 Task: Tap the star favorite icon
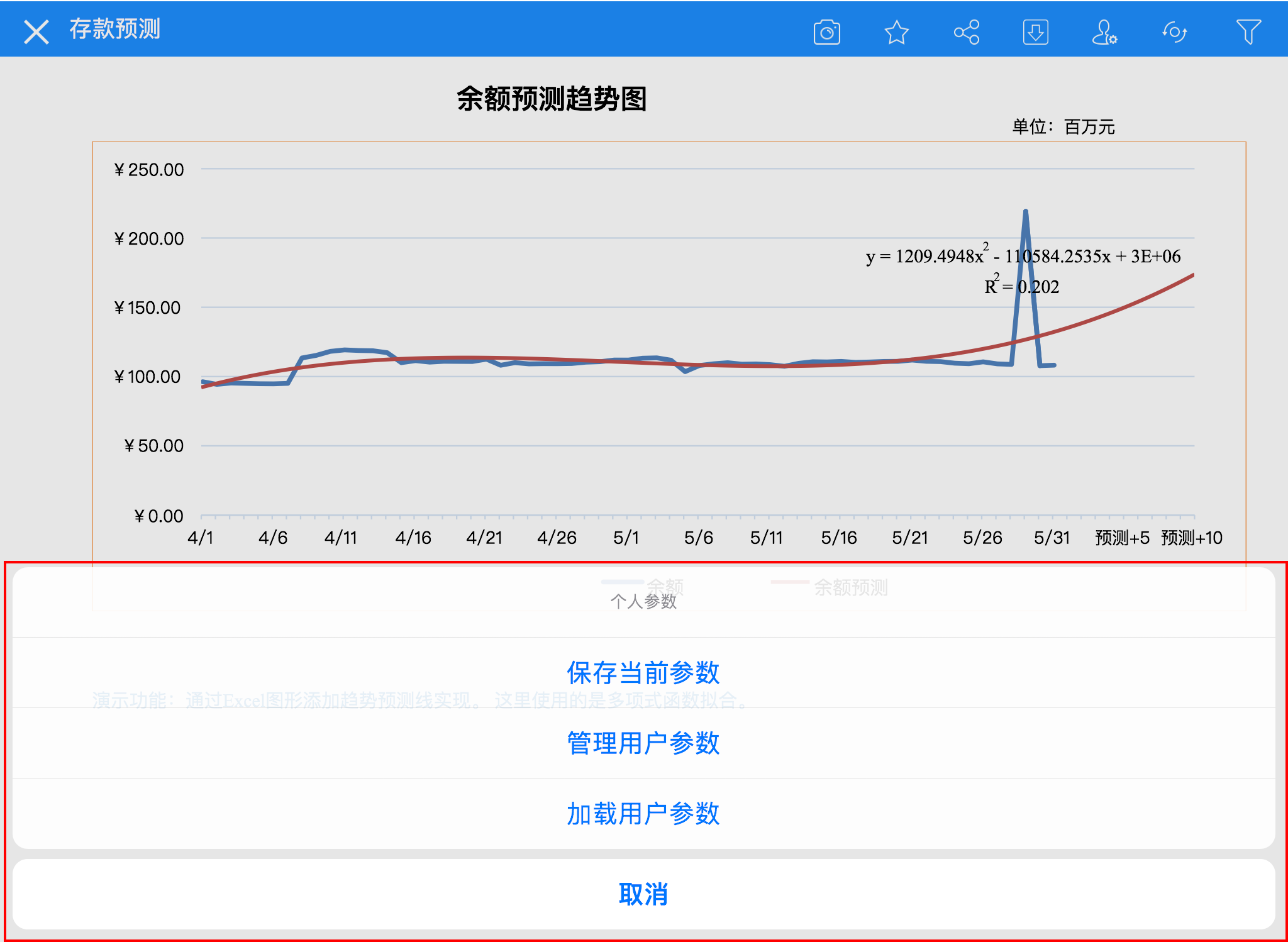(896, 32)
